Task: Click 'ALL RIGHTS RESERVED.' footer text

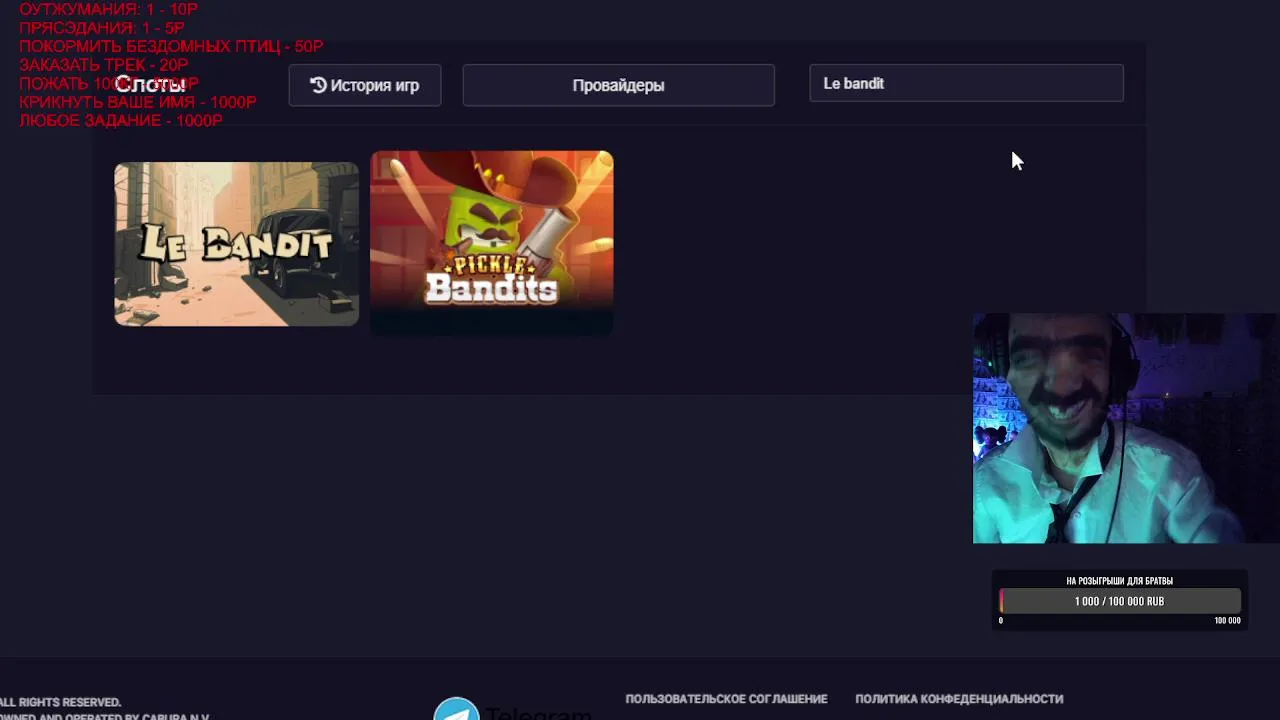Action: click(x=60, y=702)
